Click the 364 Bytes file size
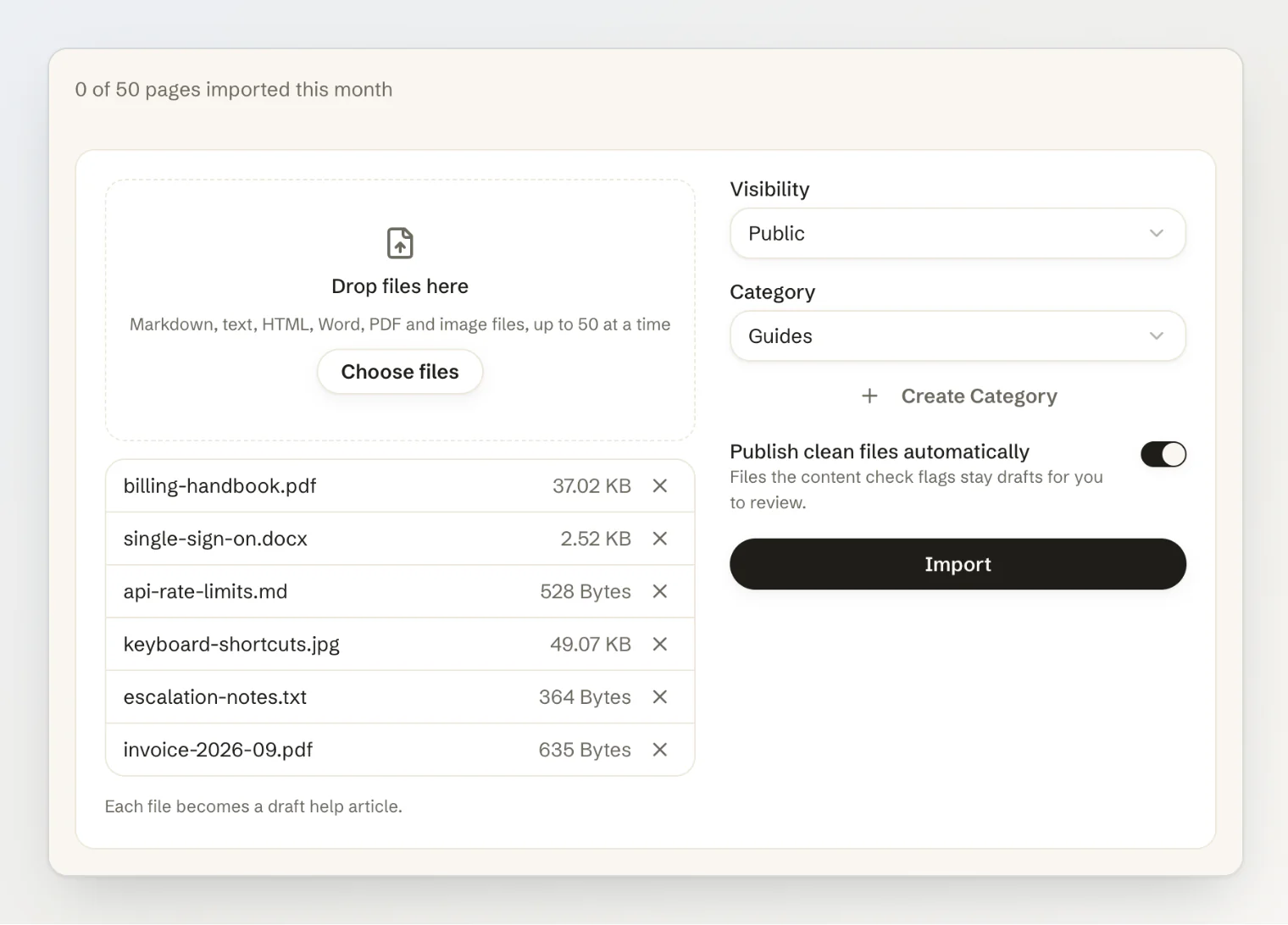Image resolution: width=1288 pixels, height=925 pixels. pos(585,697)
